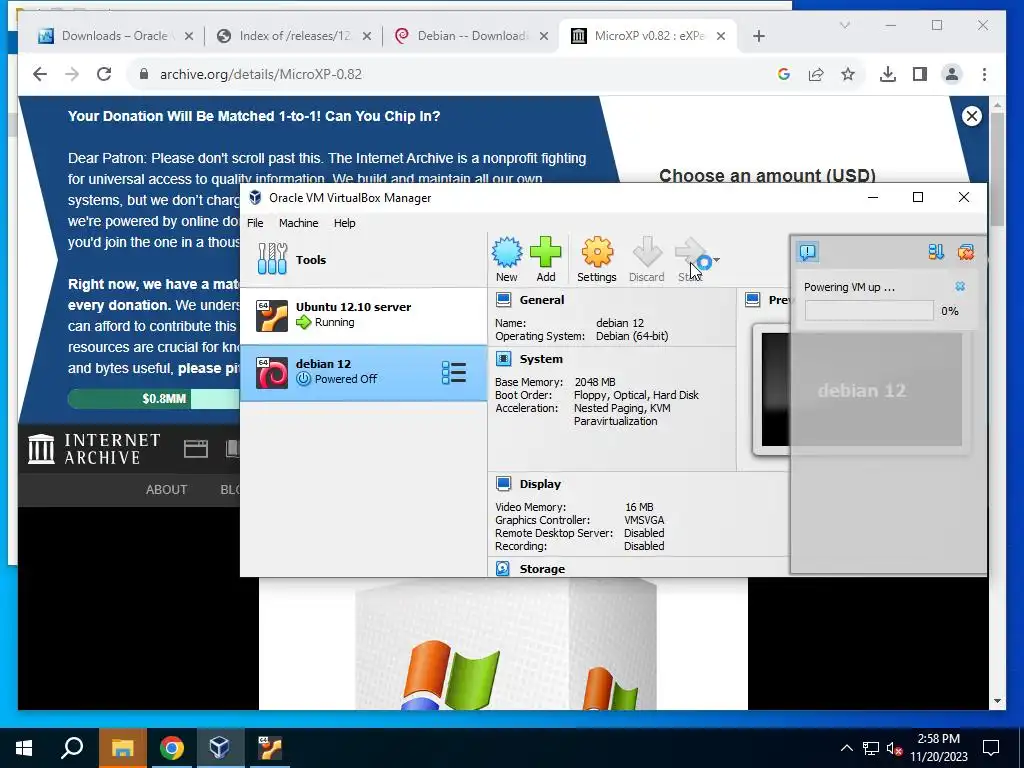
Task: Switch to Debian -- Download Chrome tab
Action: (x=472, y=36)
